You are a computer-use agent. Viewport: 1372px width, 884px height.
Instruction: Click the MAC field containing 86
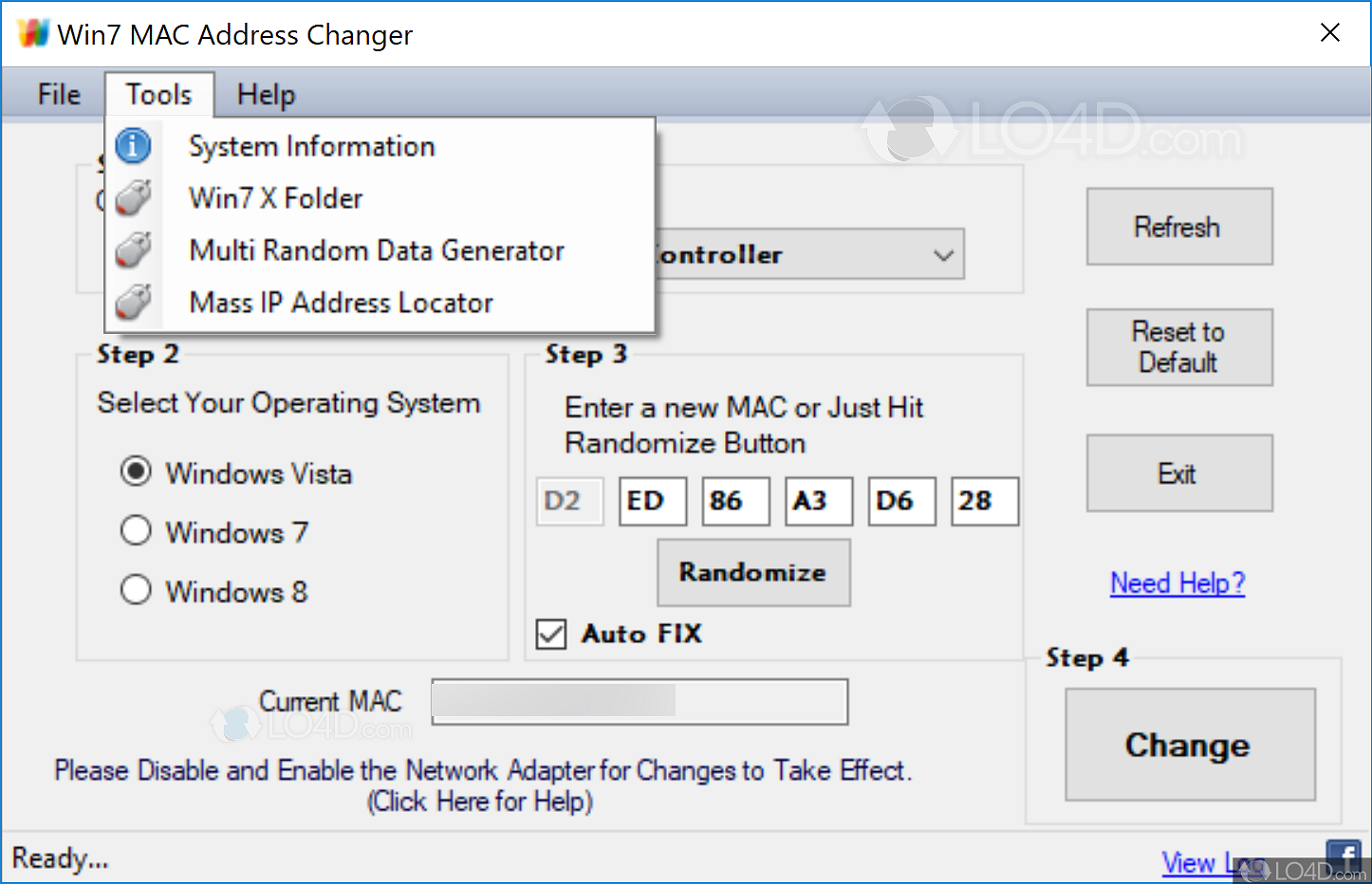[x=735, y=501]
